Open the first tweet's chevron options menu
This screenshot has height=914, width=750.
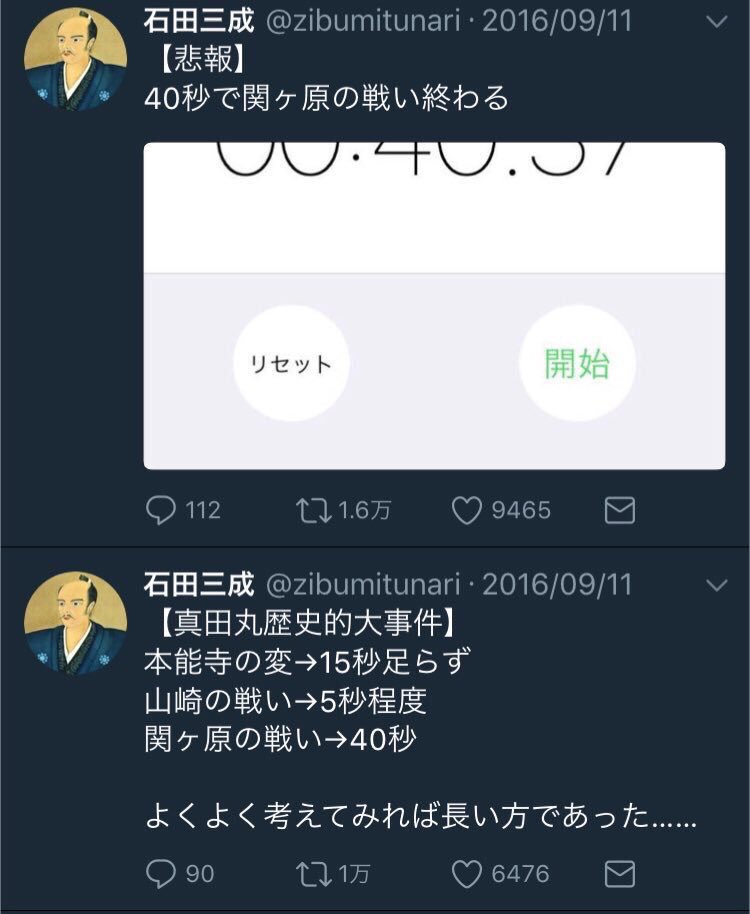[716, 22]
